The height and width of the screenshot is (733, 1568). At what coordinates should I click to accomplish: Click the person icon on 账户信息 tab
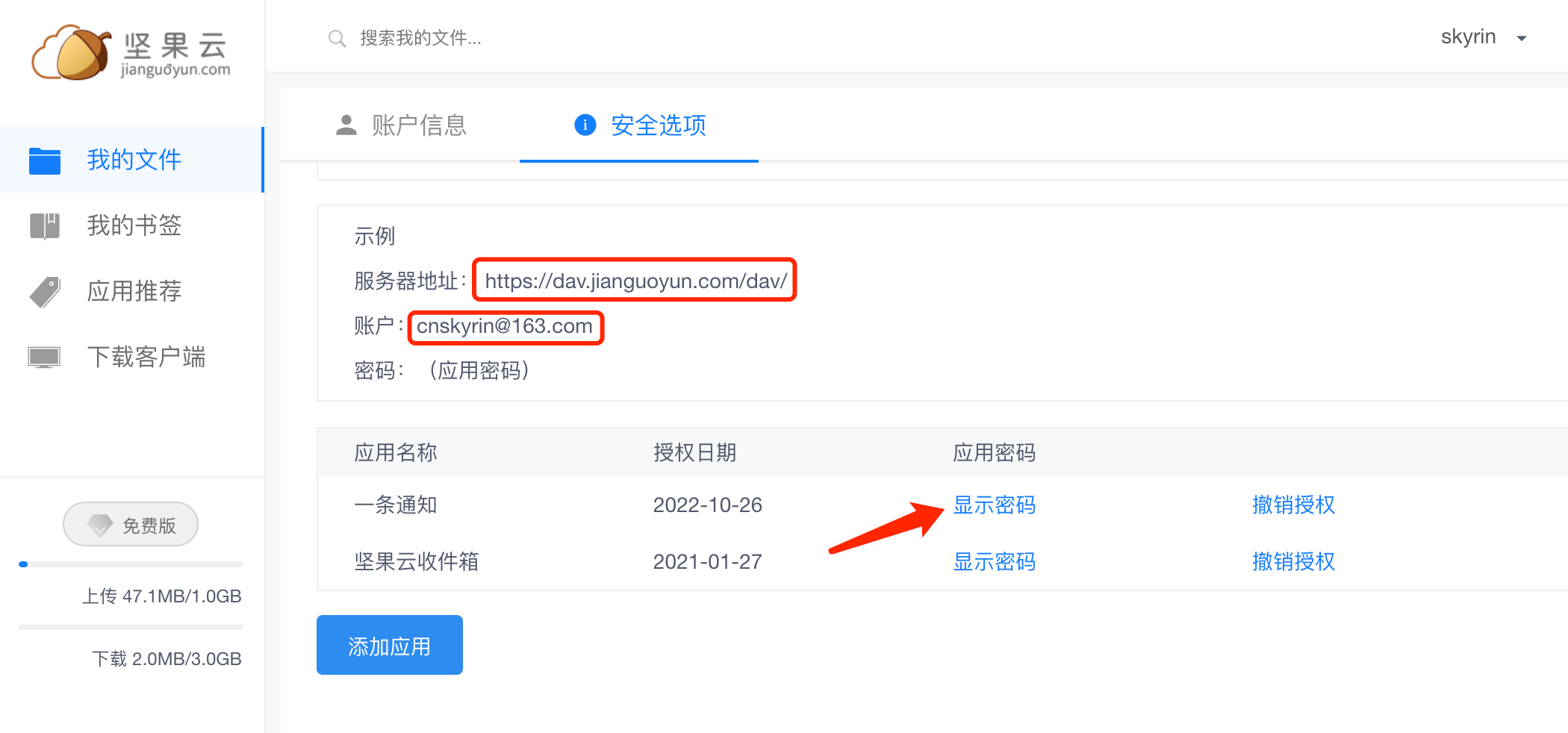pos(346,125)
